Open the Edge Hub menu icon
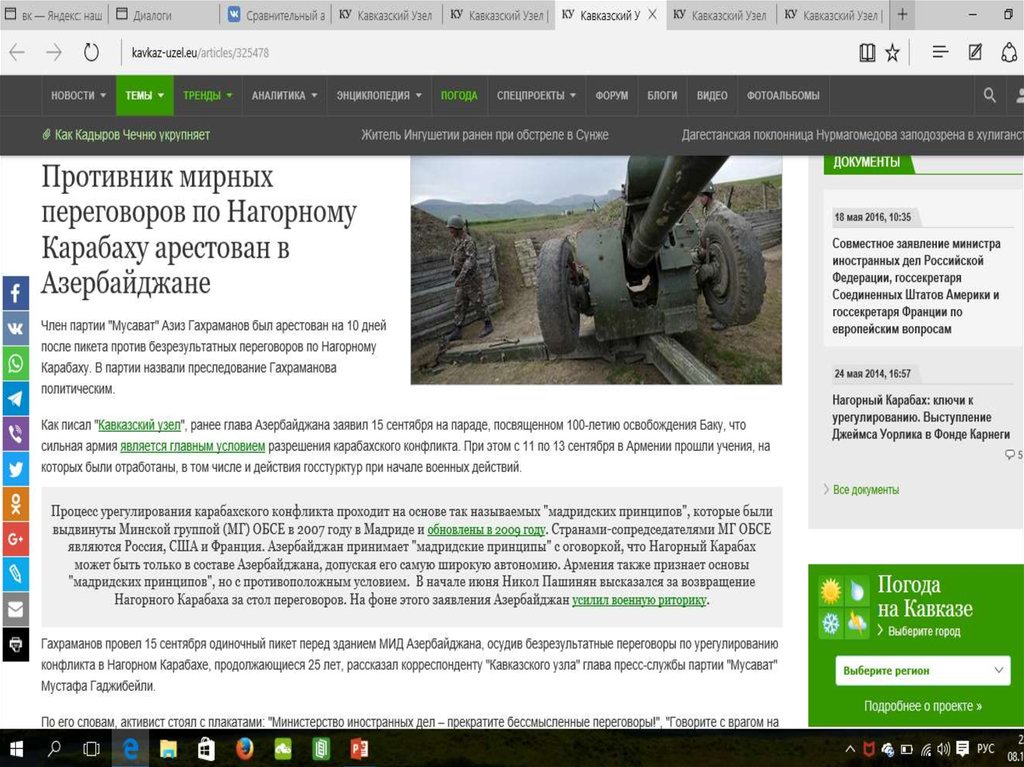1024x767 pixels. click(x=940, y=52)
